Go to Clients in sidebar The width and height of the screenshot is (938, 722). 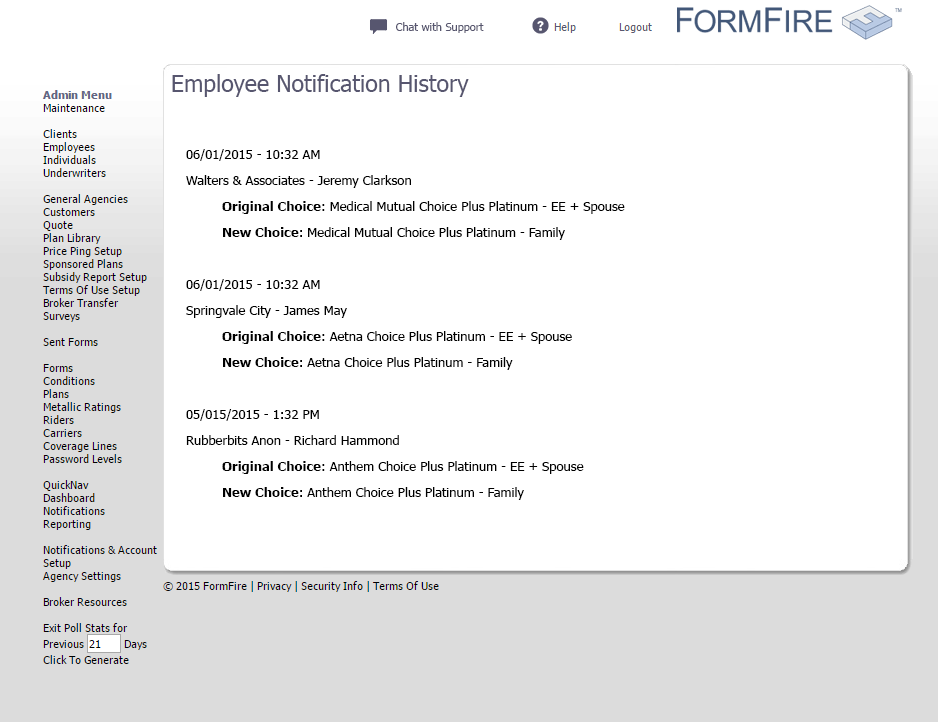click(x=60, y=134)
